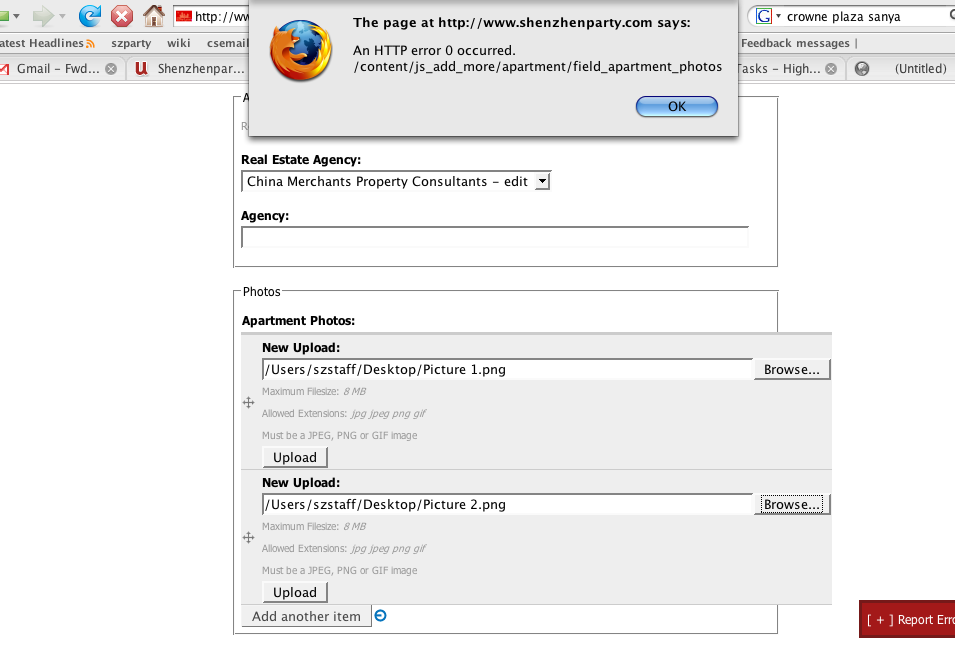This screenshot has height=651, width=955.
Task: Open the szparty bookmark
Action: (130, 43)
